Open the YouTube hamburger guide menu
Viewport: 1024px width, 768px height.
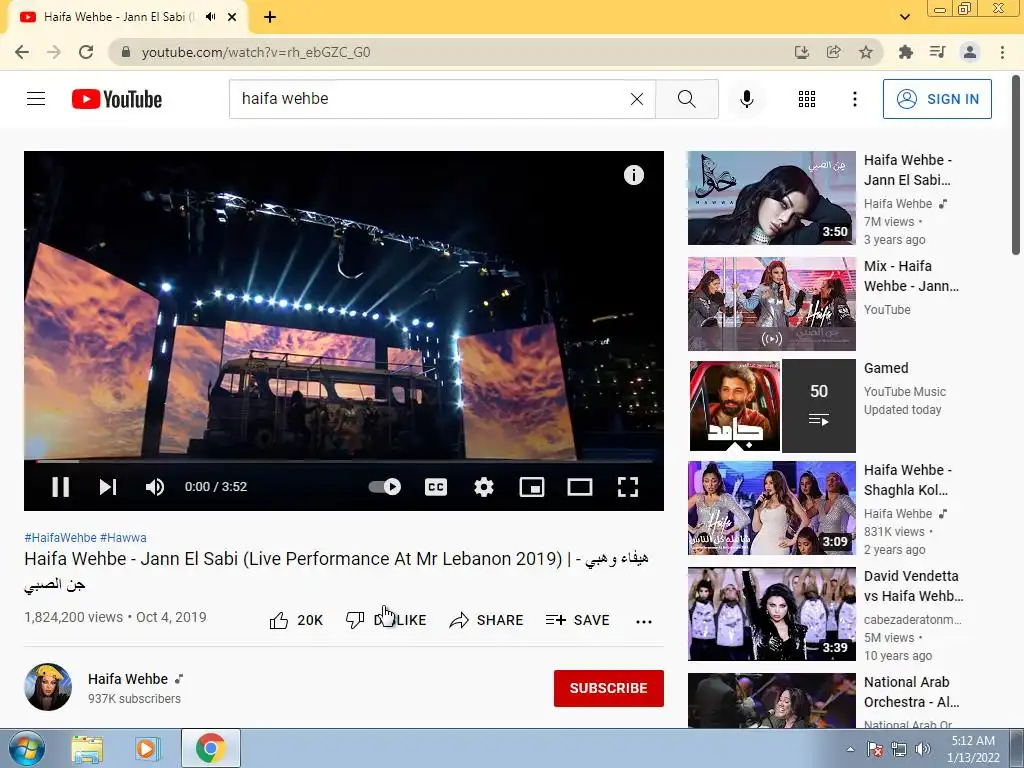[x=36, y=99]
